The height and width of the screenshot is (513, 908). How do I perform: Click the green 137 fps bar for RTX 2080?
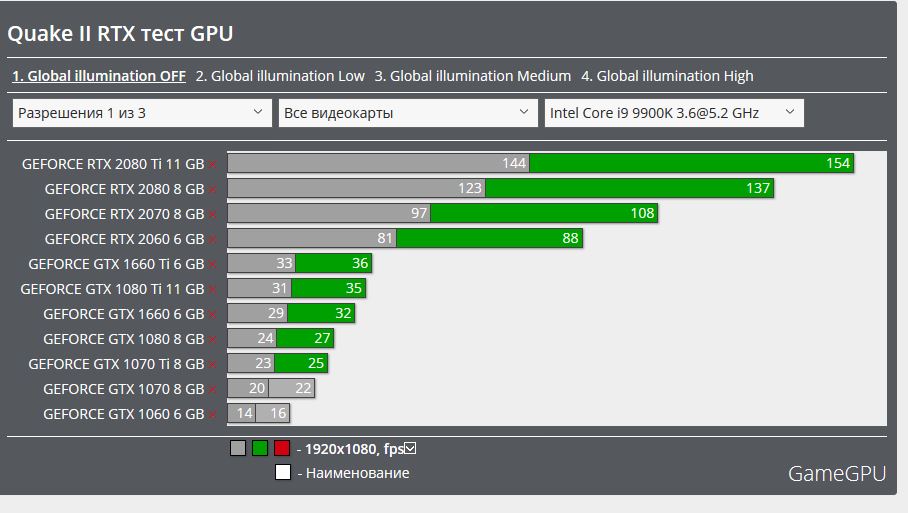(629, 188)
